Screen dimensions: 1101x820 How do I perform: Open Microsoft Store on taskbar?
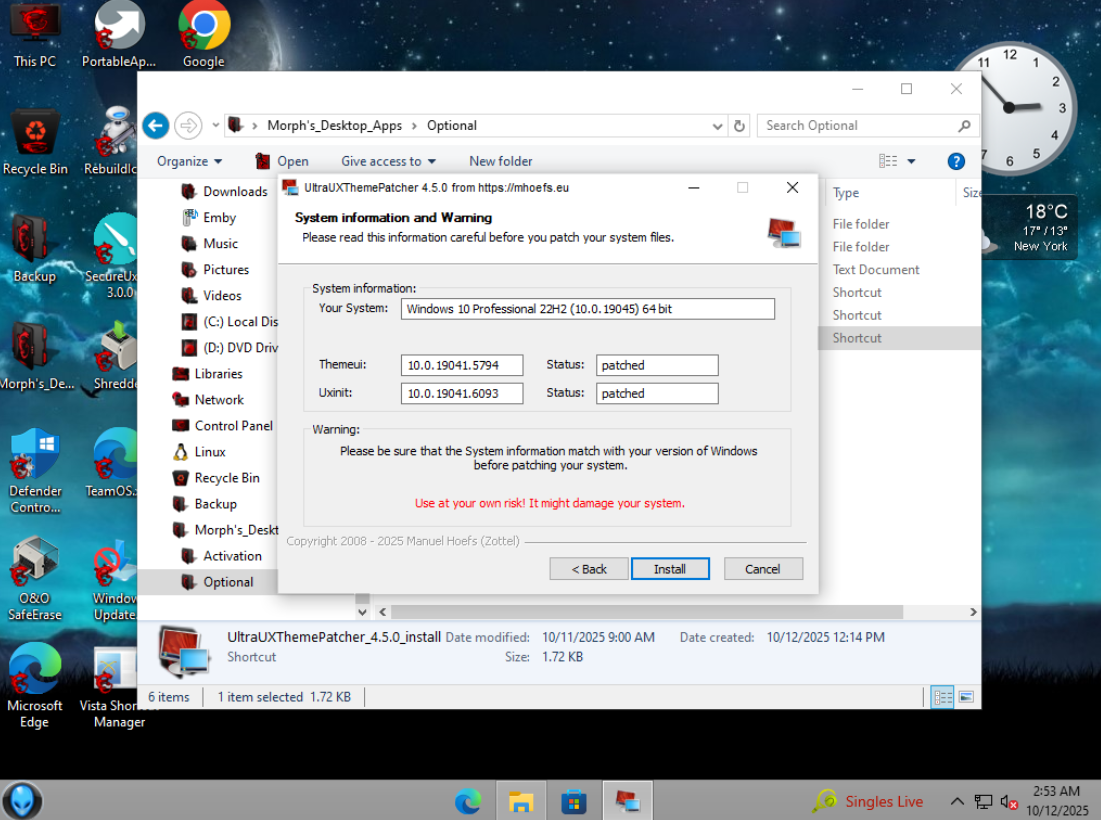point(574,801)
